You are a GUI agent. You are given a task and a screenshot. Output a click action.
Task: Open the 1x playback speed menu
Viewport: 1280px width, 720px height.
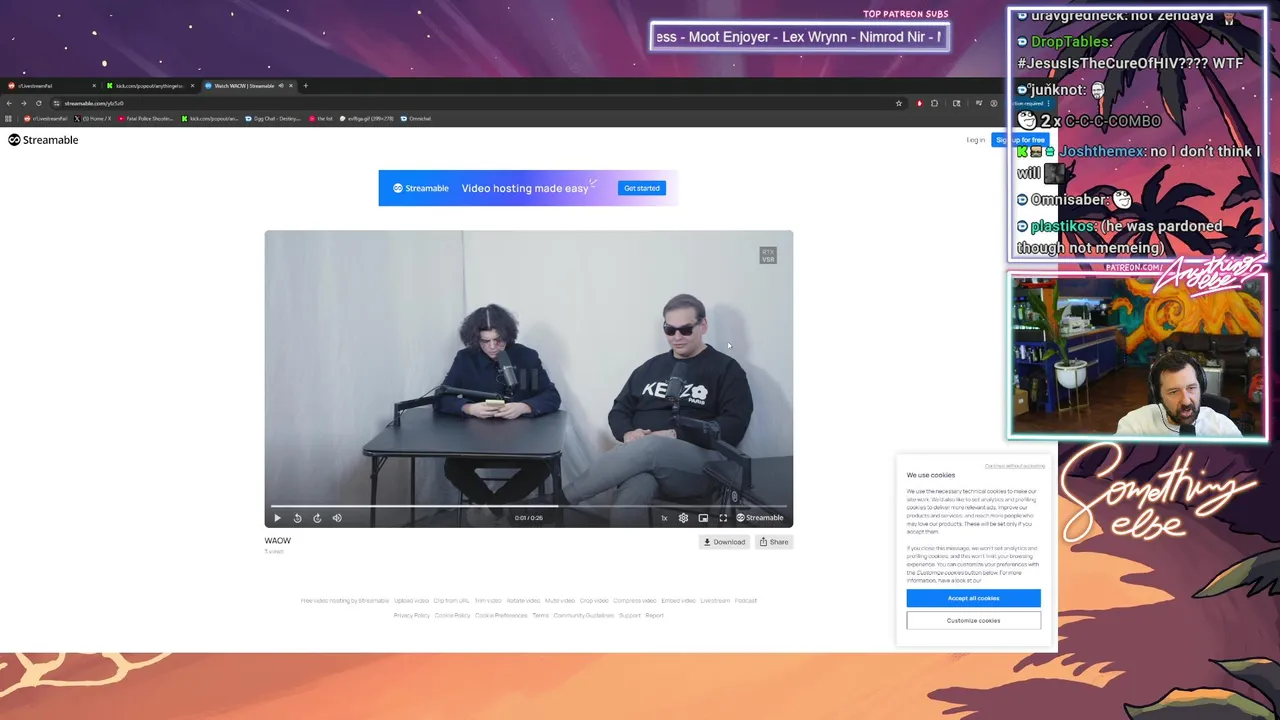tap(664, 518)
